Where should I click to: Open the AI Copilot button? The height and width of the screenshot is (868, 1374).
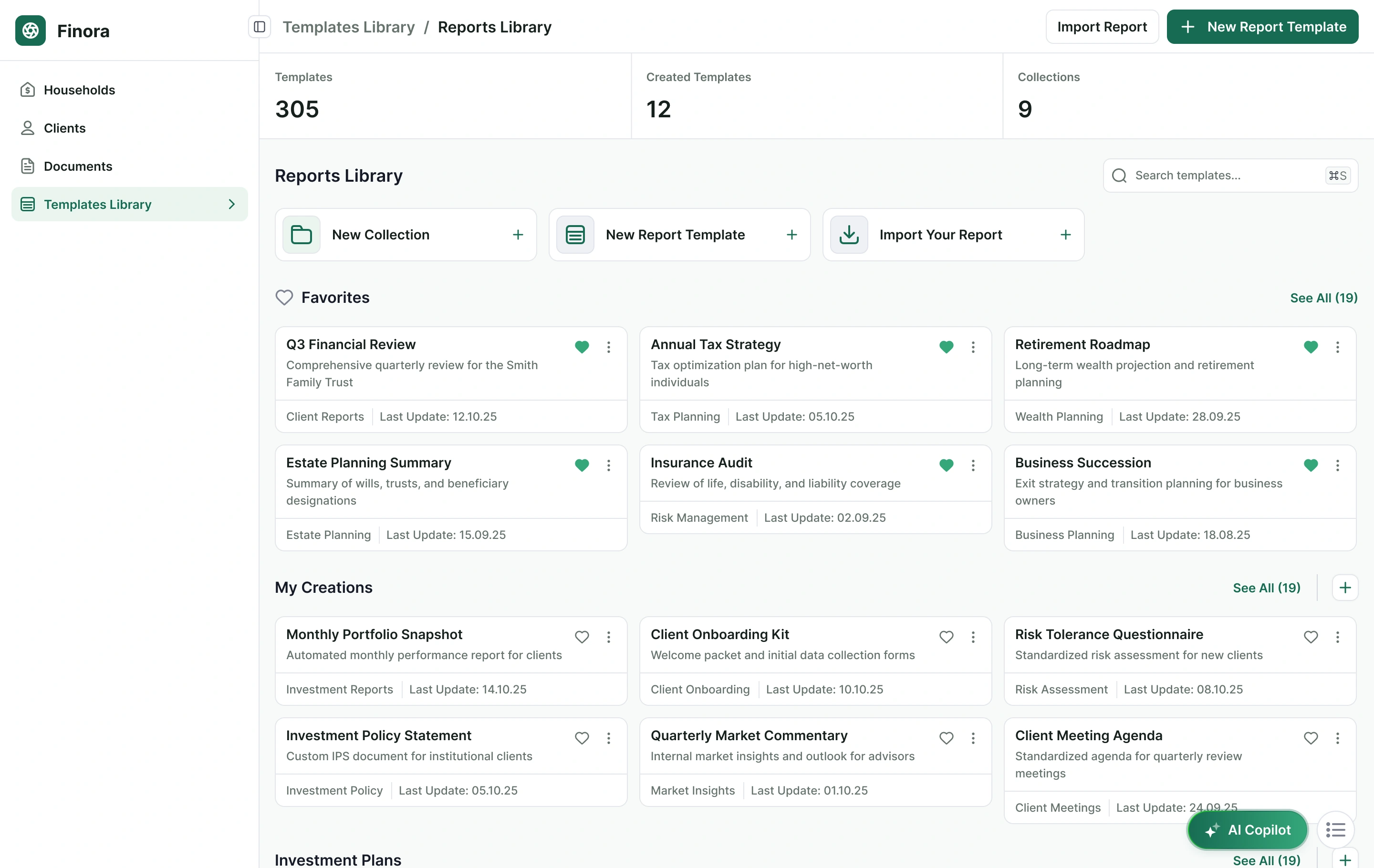tap(1247, 830)
